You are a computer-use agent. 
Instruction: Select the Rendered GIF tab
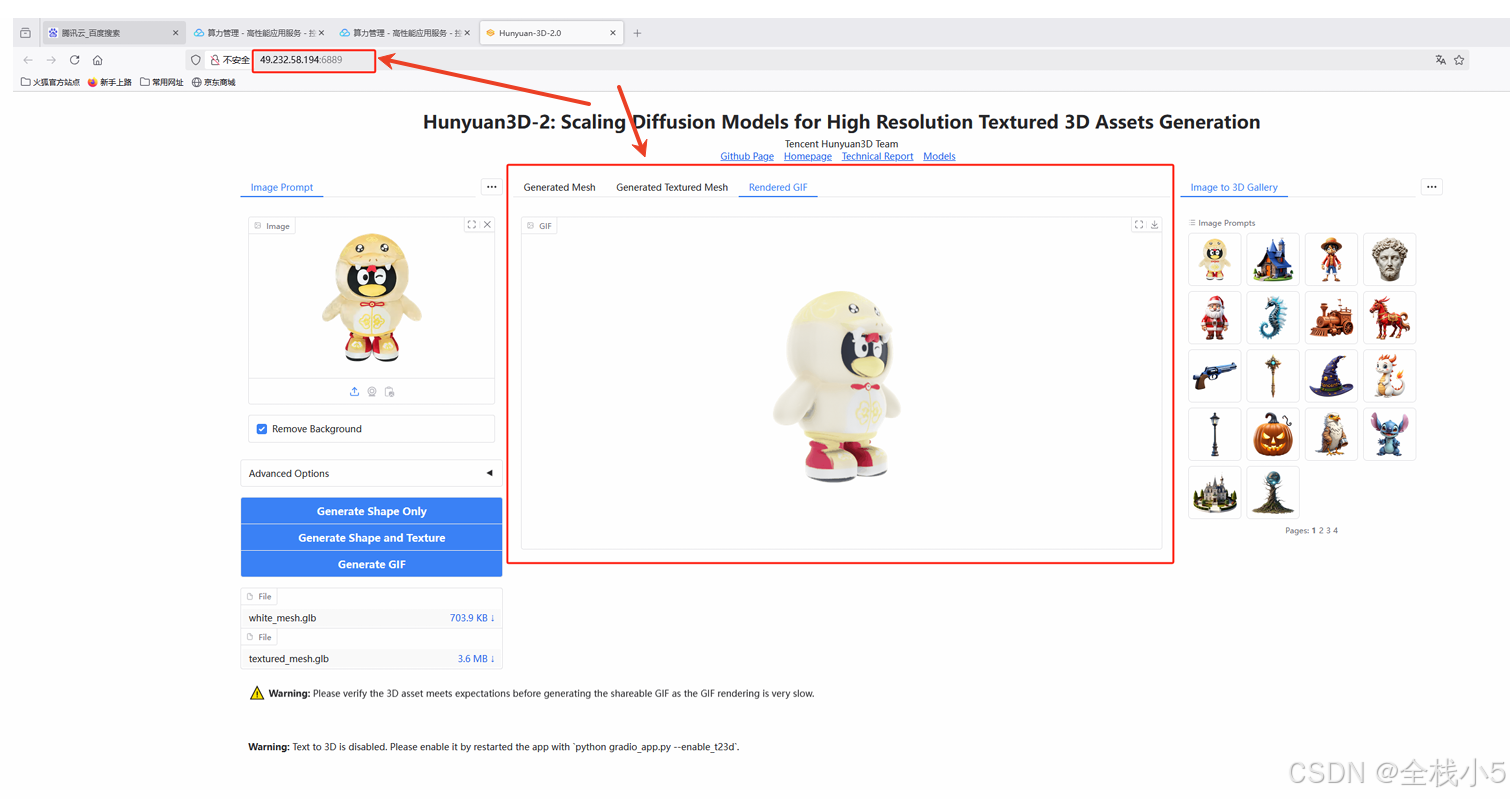[778, 187]
